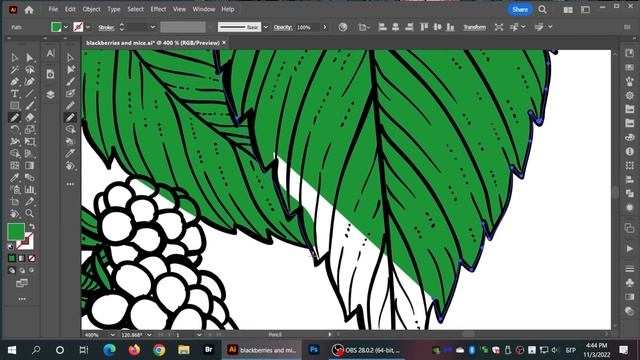
Task: Select the Shape Builder tool
Action: click(x=15, y=153)
